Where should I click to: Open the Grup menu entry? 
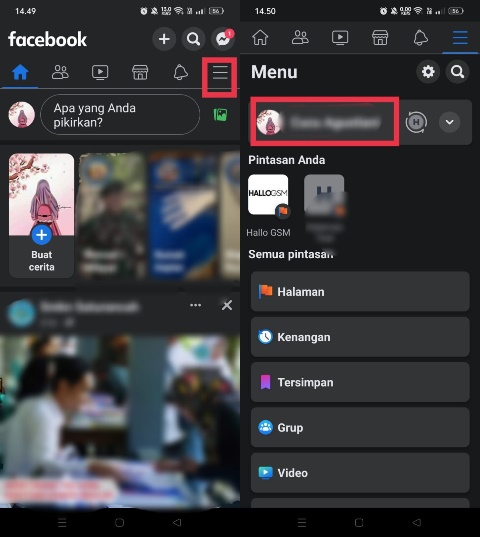coord(360,427)
